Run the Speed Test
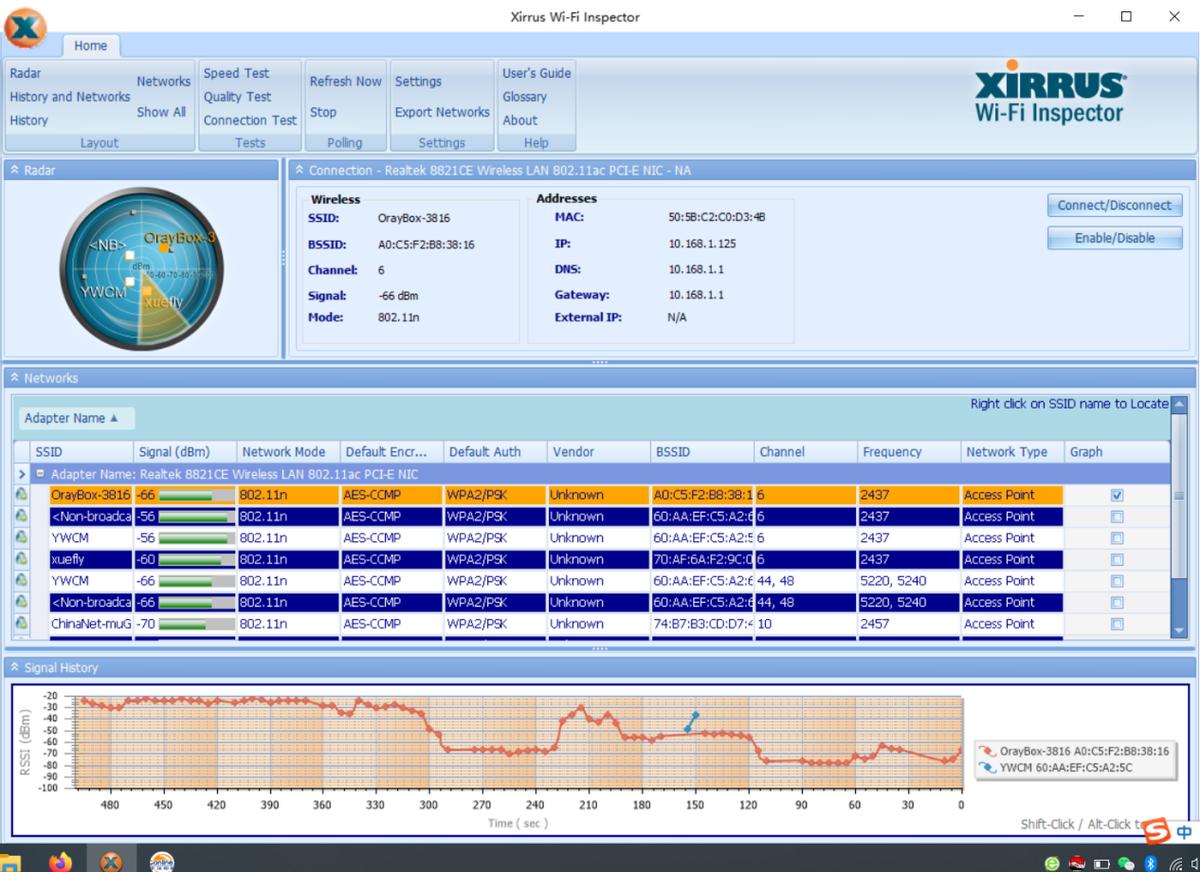The image size is (1200, 872). tap(236, 73)
